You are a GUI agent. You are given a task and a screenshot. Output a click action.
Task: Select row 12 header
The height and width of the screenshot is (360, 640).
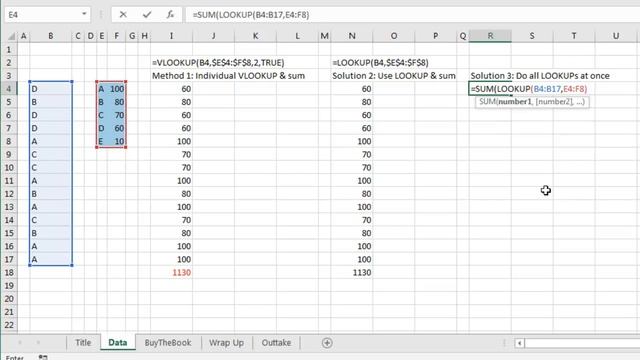[x=9, y=193]
